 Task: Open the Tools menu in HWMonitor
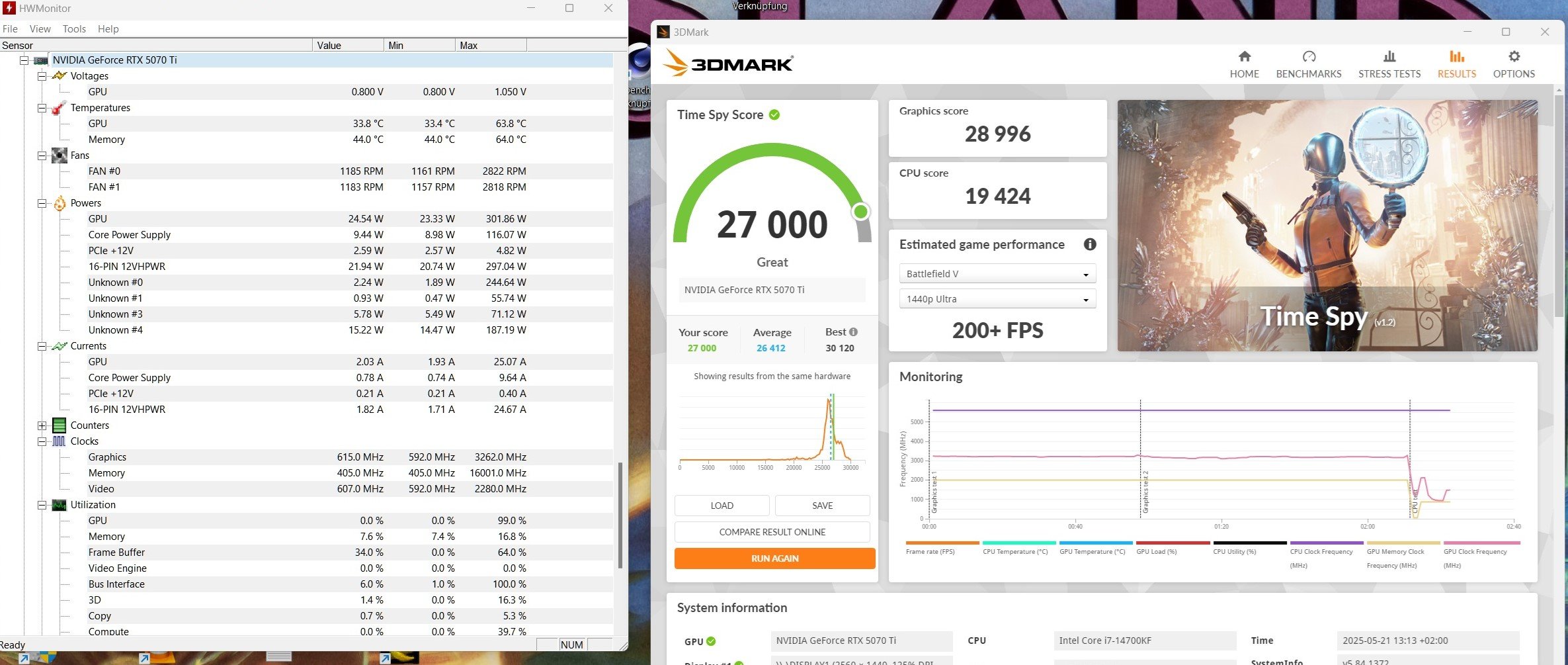tap(74, 29)
